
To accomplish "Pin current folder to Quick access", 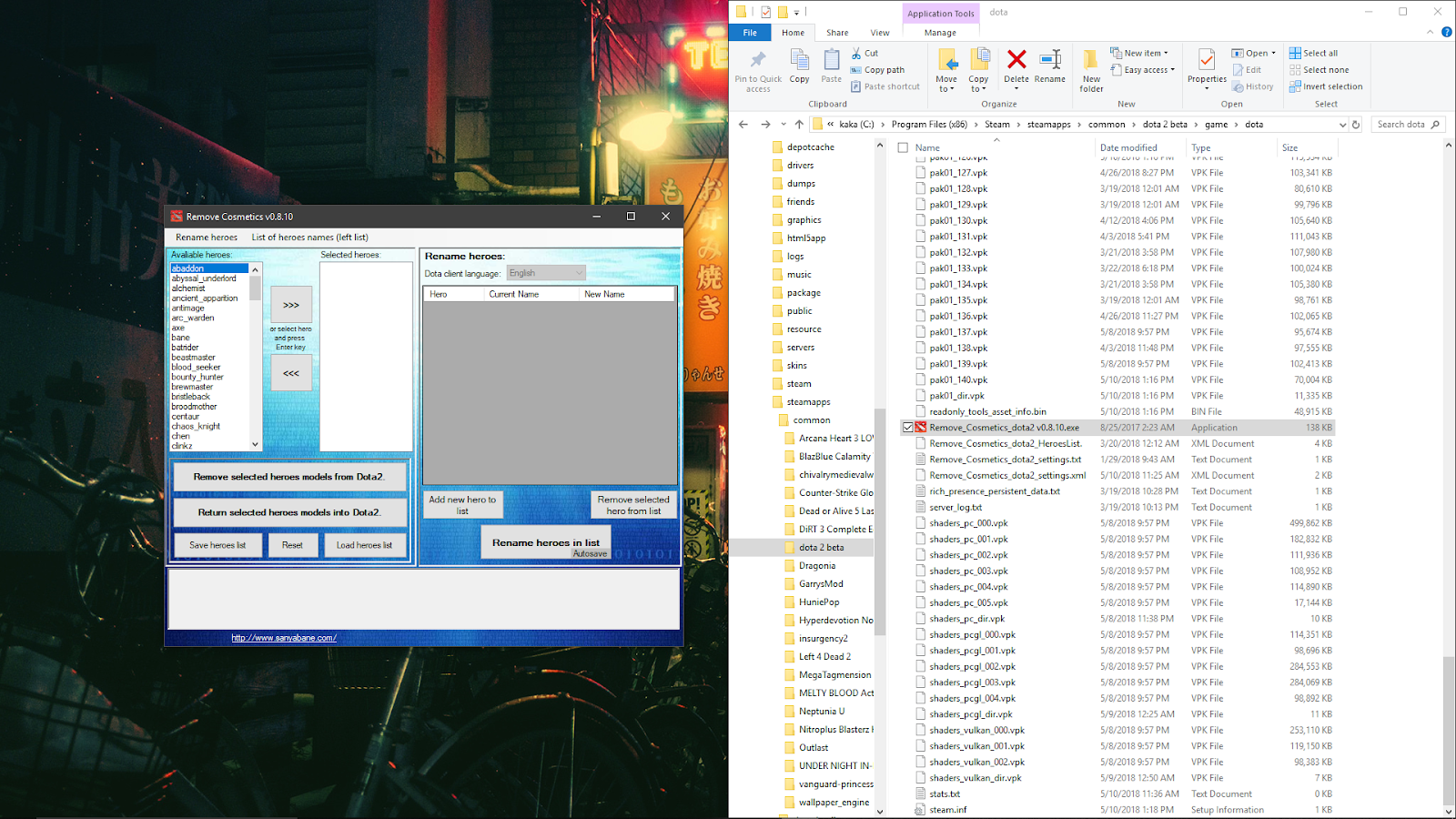I will coord(756,69).
